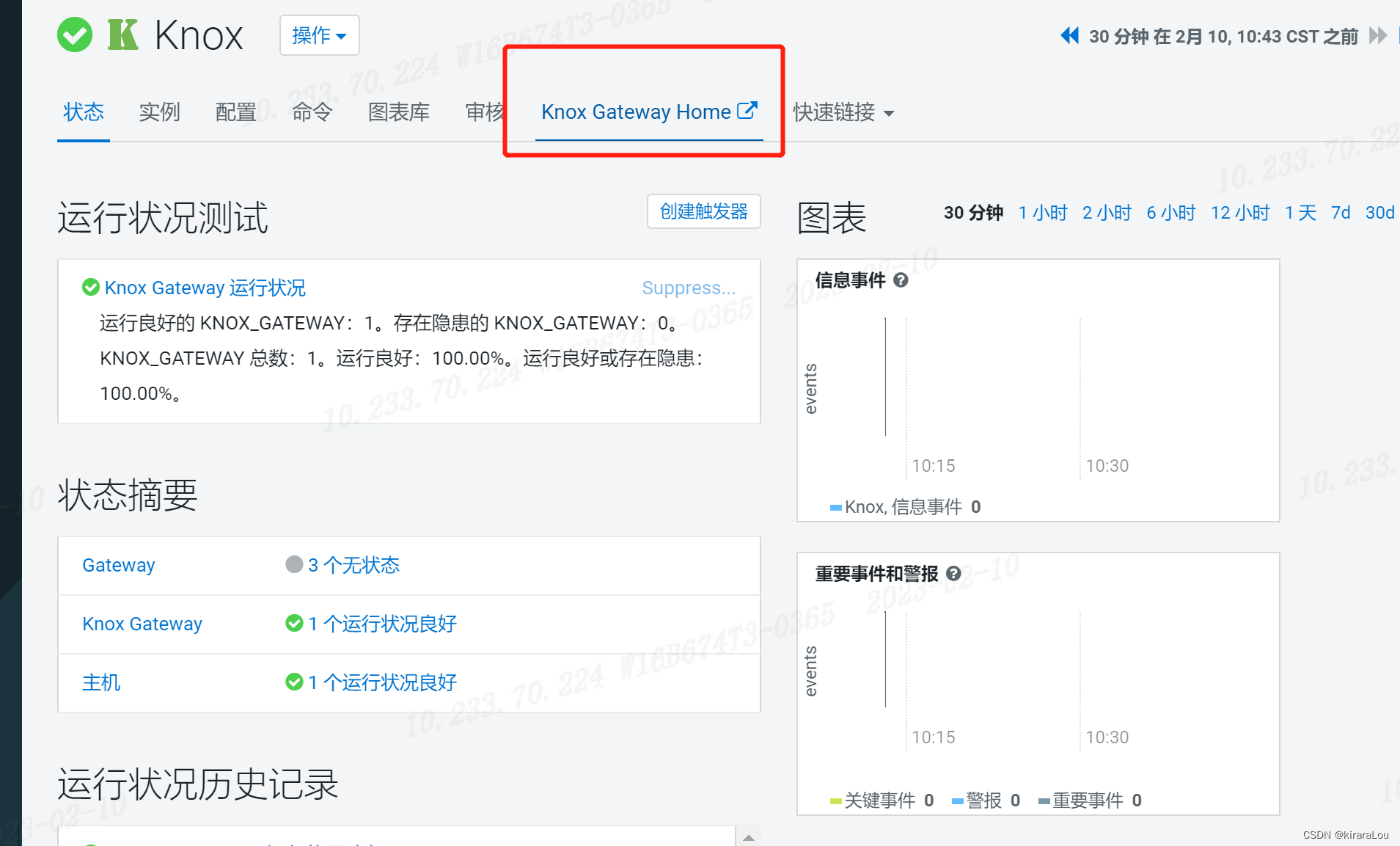Switch to the 审核 tab
Viewport: 1400px width, 846px height.
click(485, 112)
